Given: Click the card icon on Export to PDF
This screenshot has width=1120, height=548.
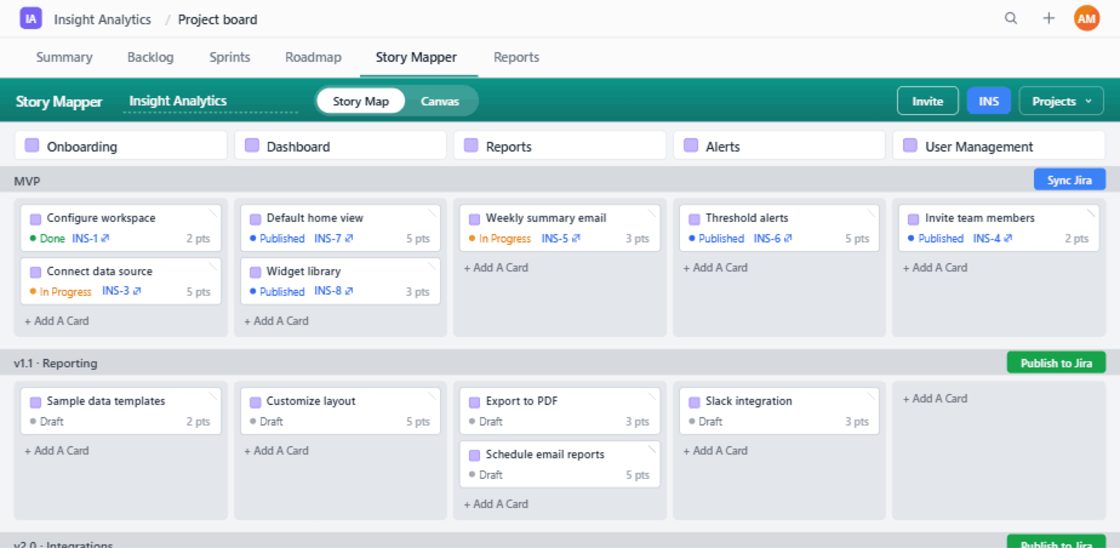Looking at the screenshot, I should 474,402.
